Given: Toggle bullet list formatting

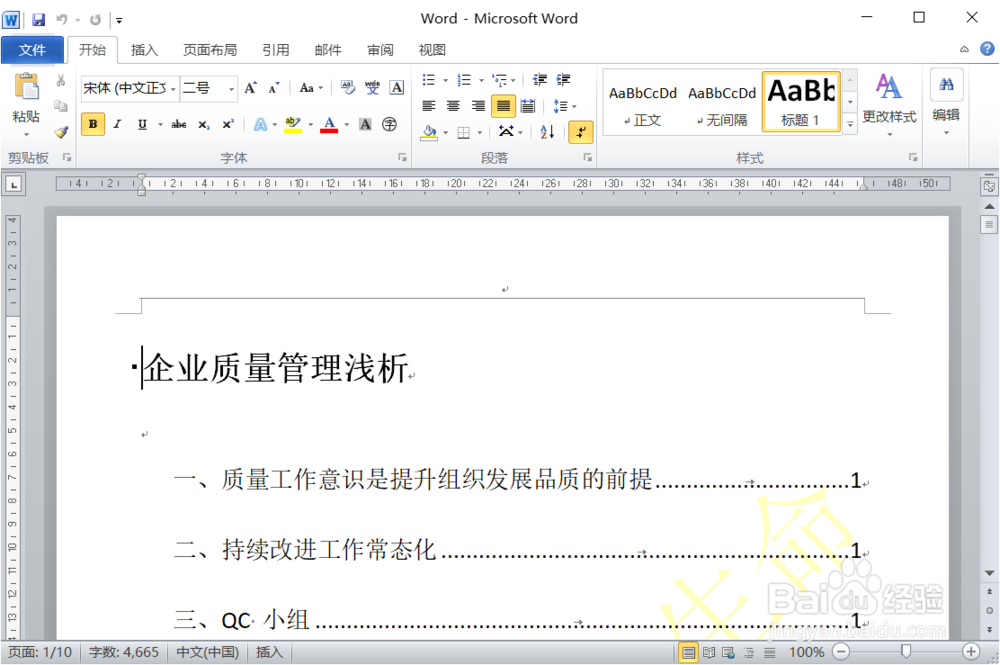Looking at the screenshot, I should pyautogui.click(x=428, y=81).
